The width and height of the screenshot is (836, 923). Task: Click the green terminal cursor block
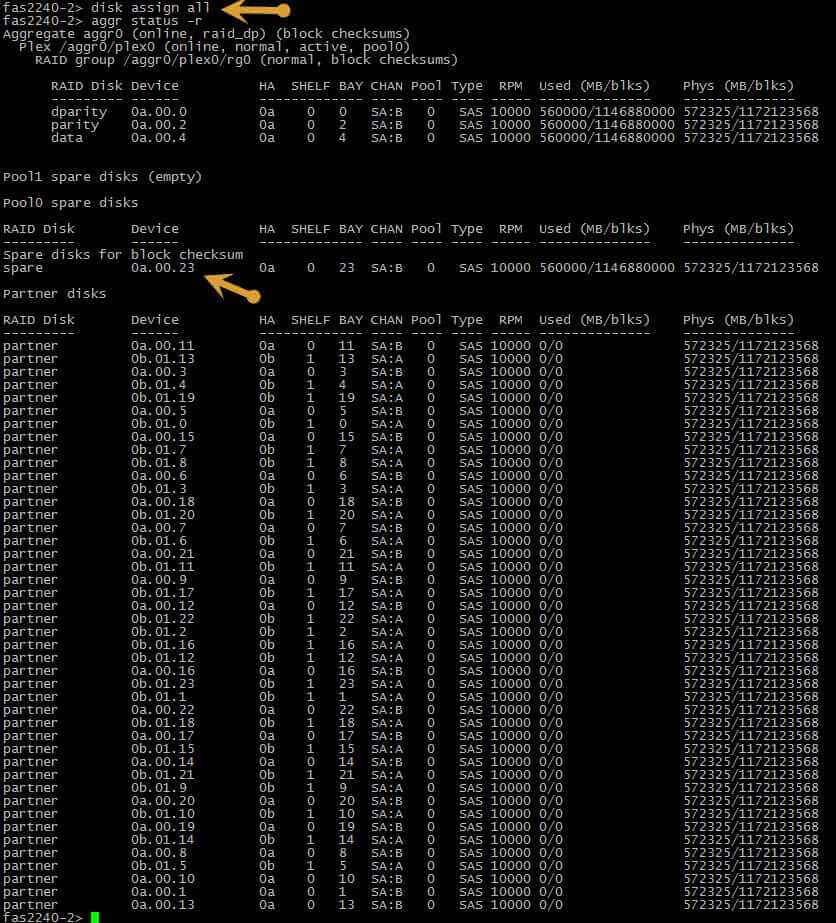click(95, 917)
